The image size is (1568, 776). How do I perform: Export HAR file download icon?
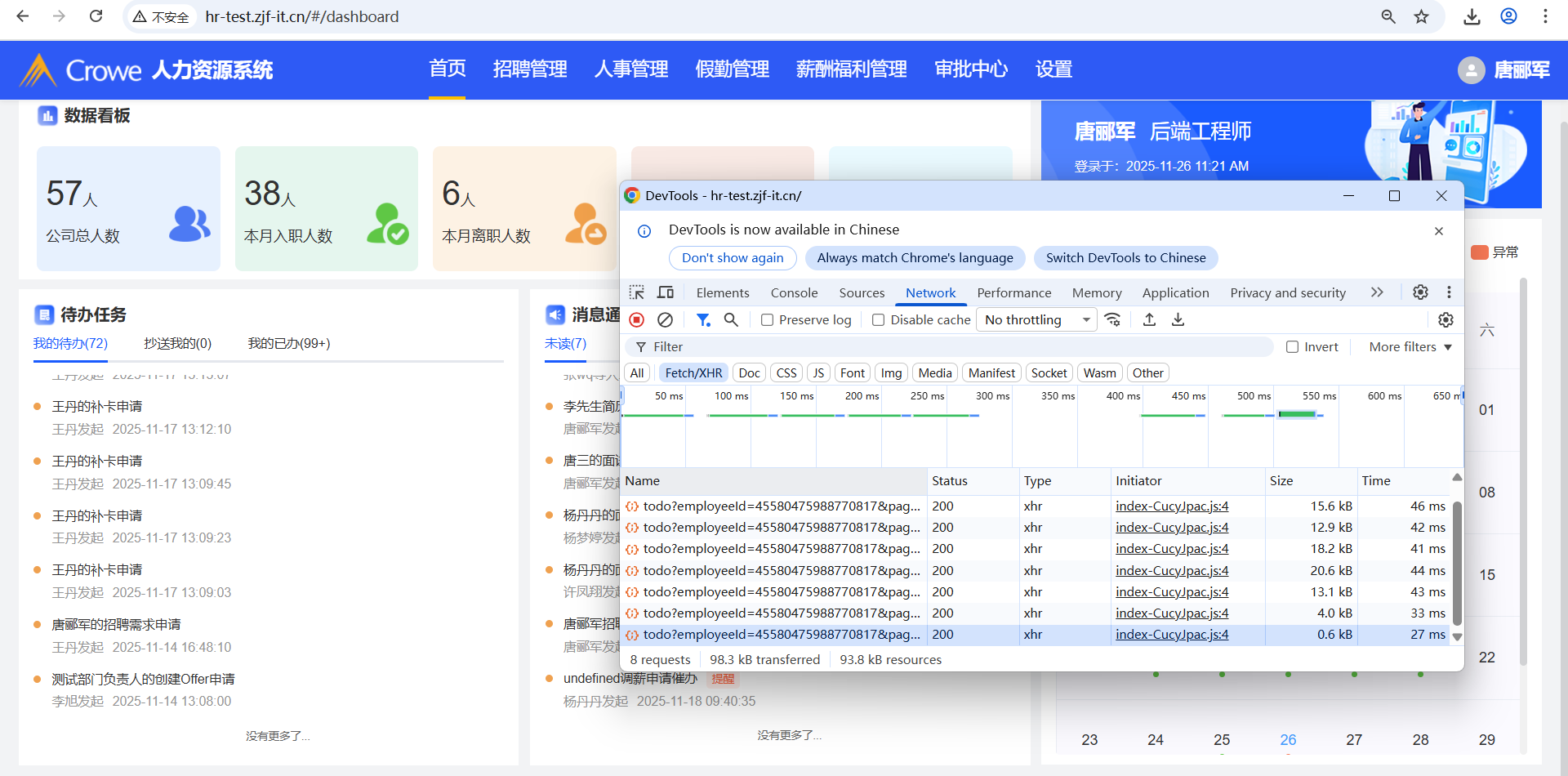(x=1178, y=320)
